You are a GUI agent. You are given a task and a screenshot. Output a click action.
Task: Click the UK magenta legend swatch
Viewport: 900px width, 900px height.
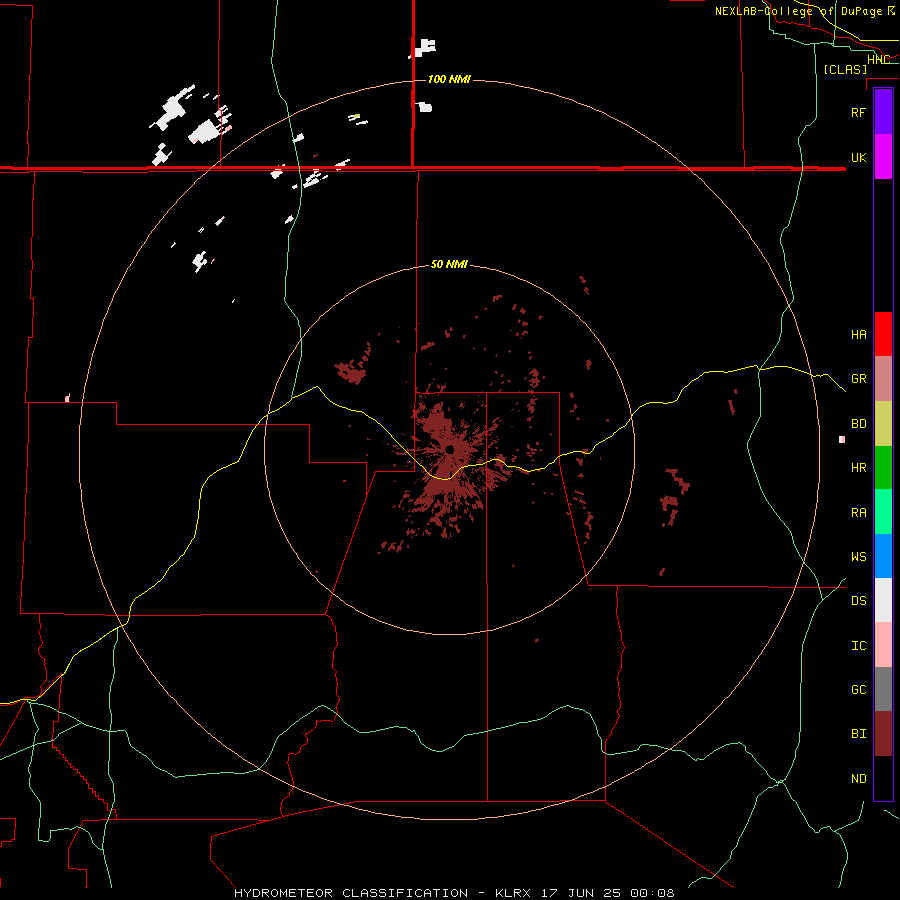click(x=883, y=157)
